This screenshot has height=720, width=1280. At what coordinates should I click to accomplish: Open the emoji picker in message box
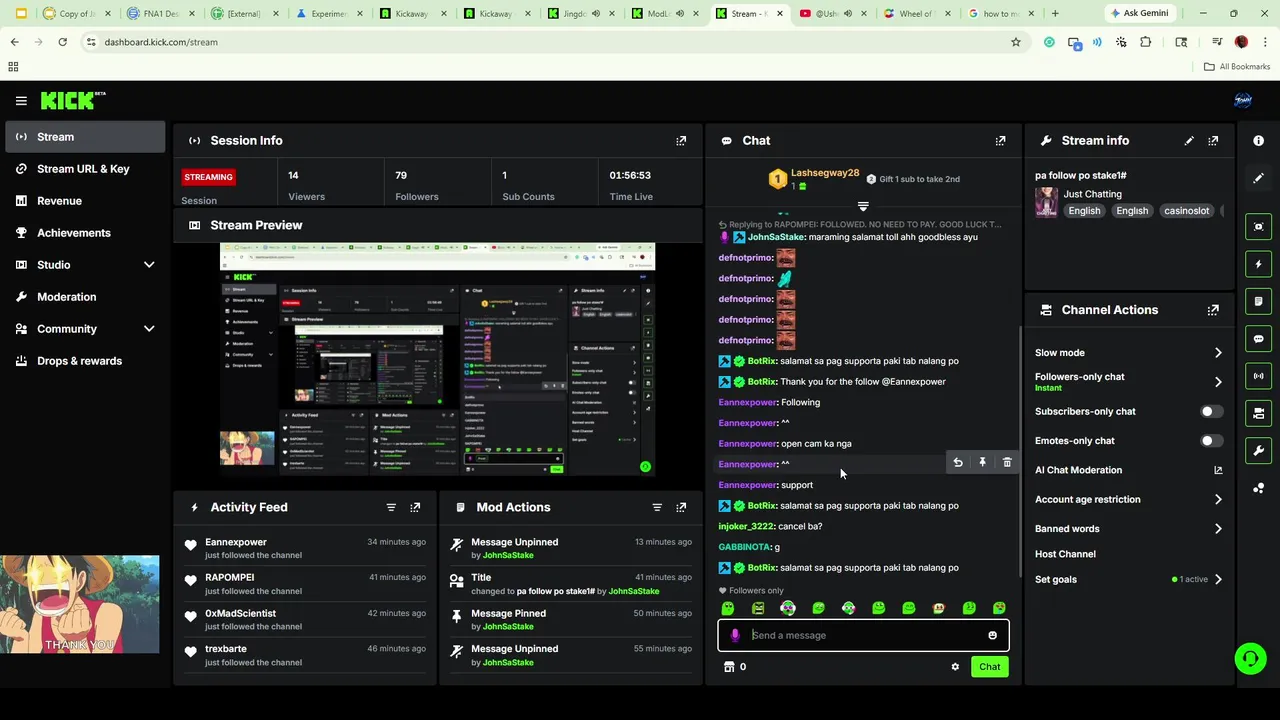992,636
